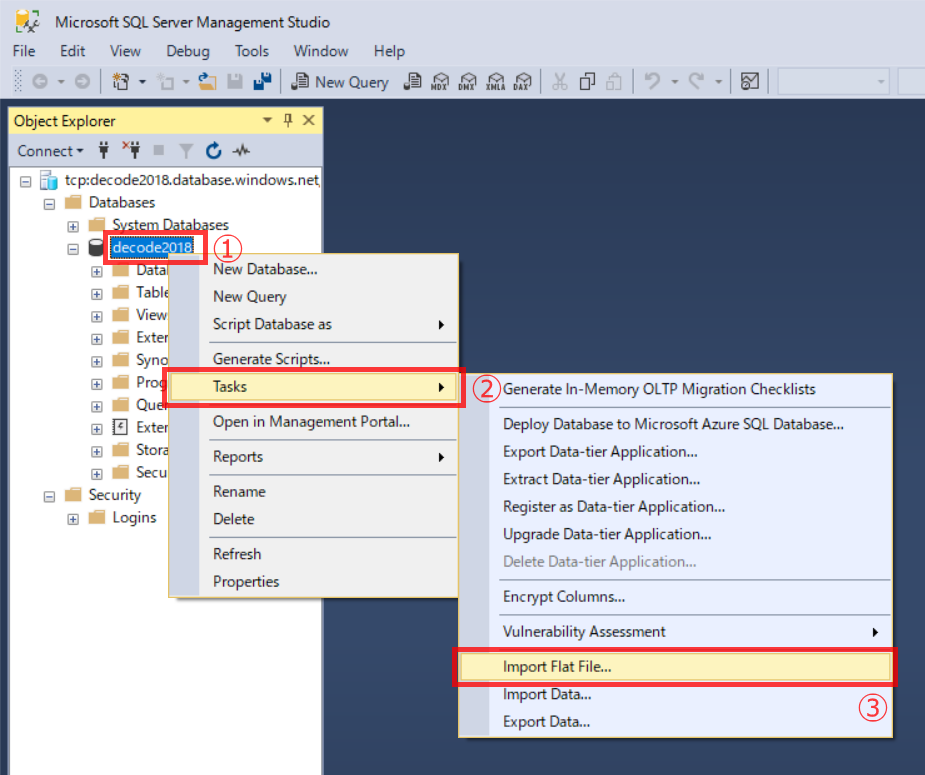Click the New Project toolbar icon
Image resolution: width=925 pixels, height=775 pixels.
[x=120, y=81]
